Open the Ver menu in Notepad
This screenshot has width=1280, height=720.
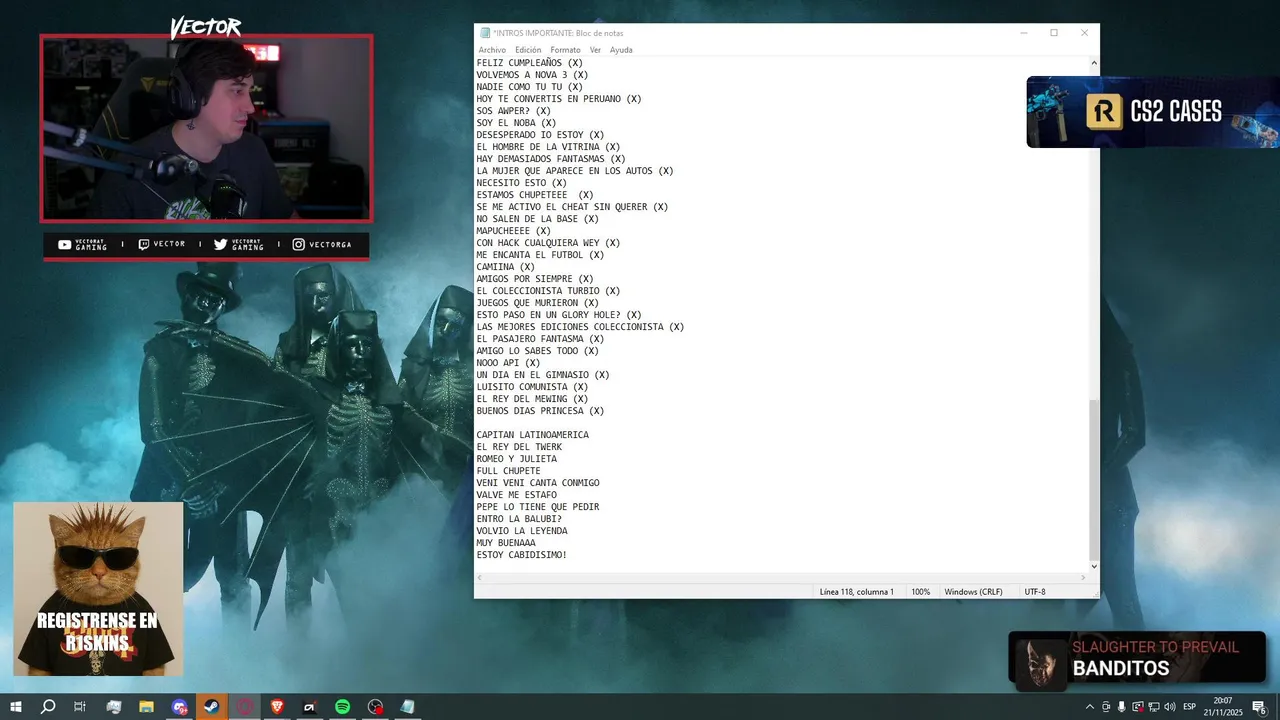pos(595,50)
